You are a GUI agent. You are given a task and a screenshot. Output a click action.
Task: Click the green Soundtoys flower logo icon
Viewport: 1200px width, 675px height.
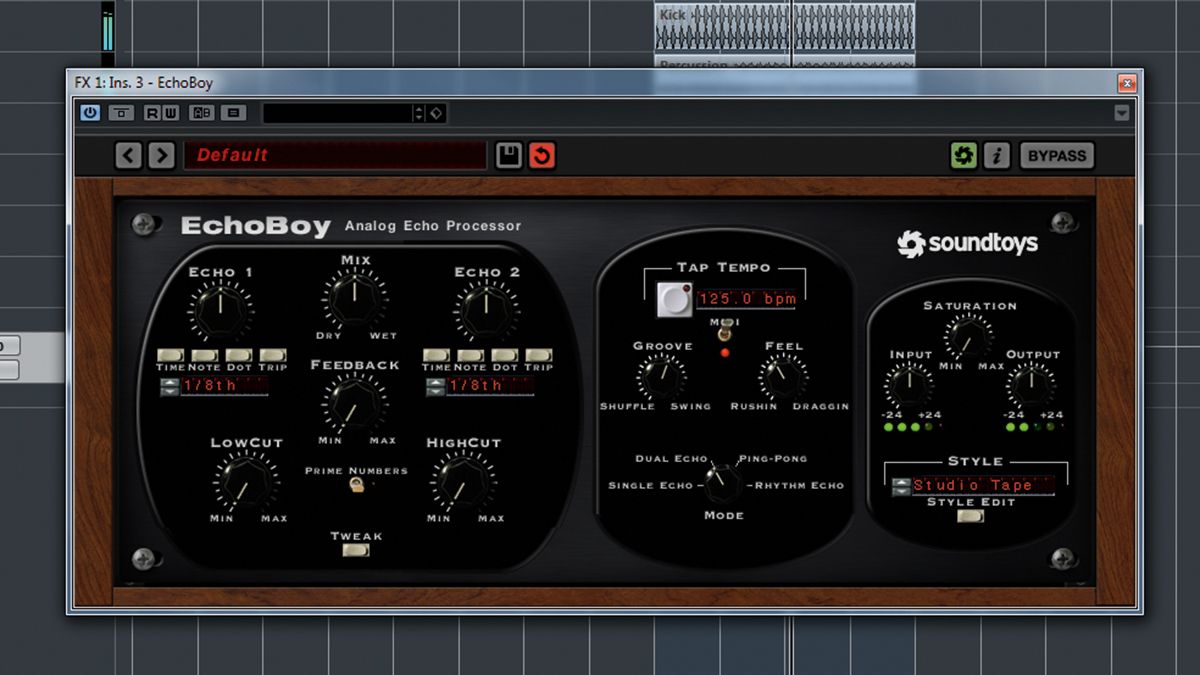[x=962, y=155]
